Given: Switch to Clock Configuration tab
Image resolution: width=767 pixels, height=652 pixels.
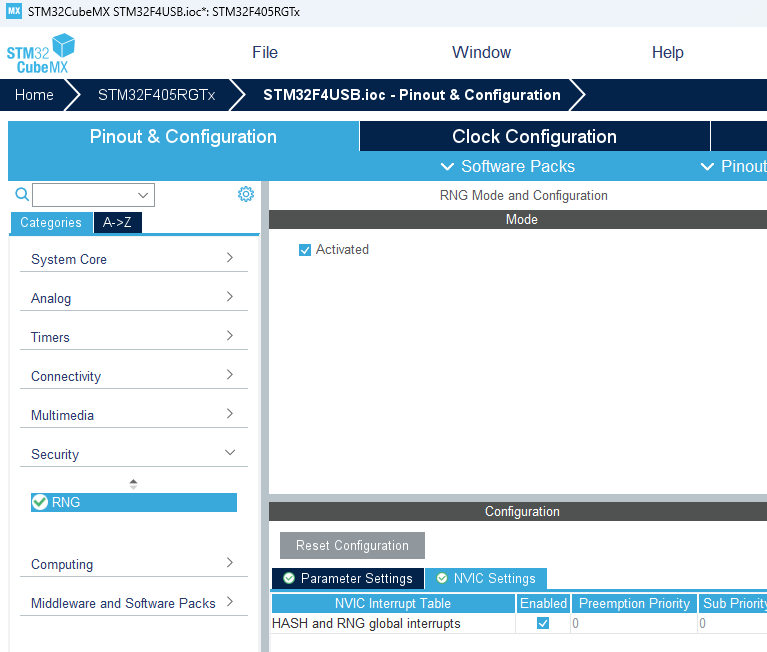Looking at the screenshot, I should (534, 136).
